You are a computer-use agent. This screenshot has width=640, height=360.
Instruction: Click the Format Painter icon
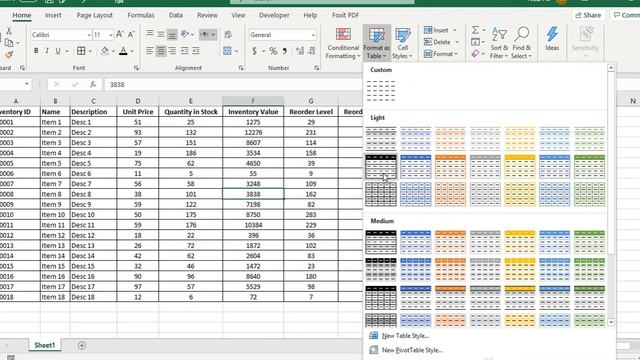tap(9, 55)
